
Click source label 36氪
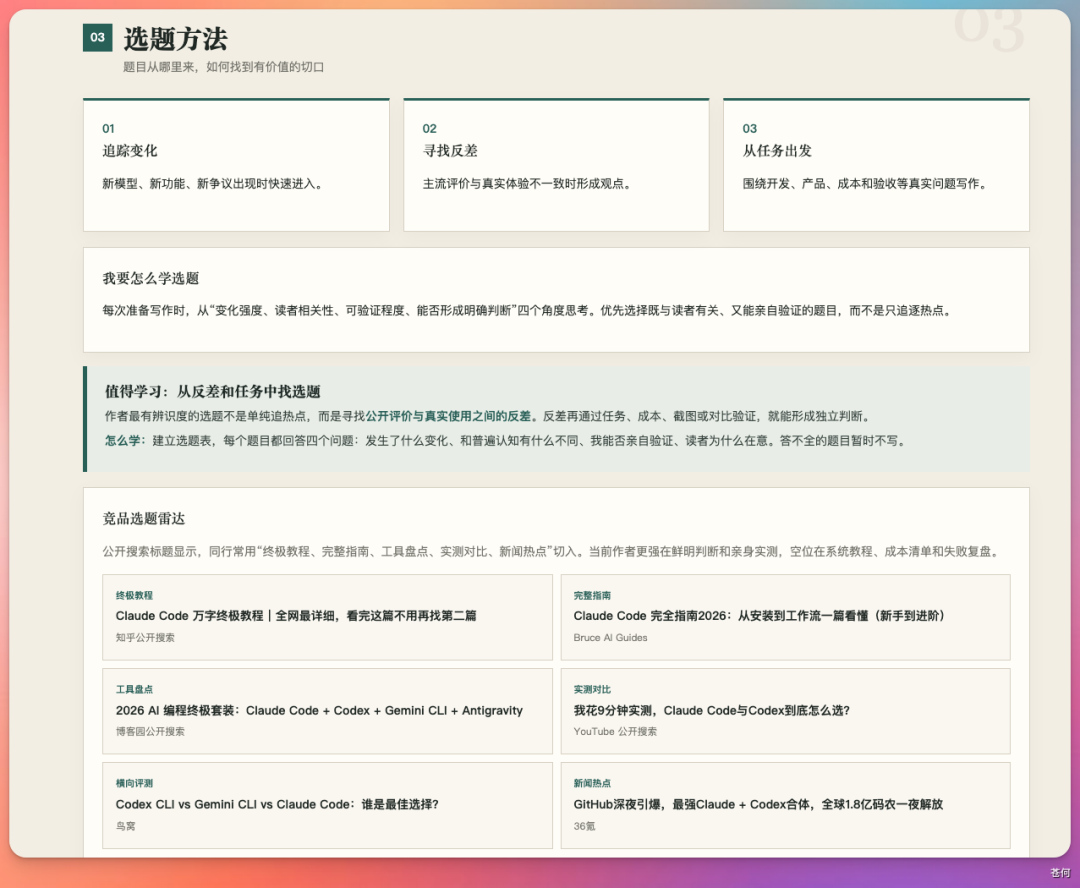584,826
